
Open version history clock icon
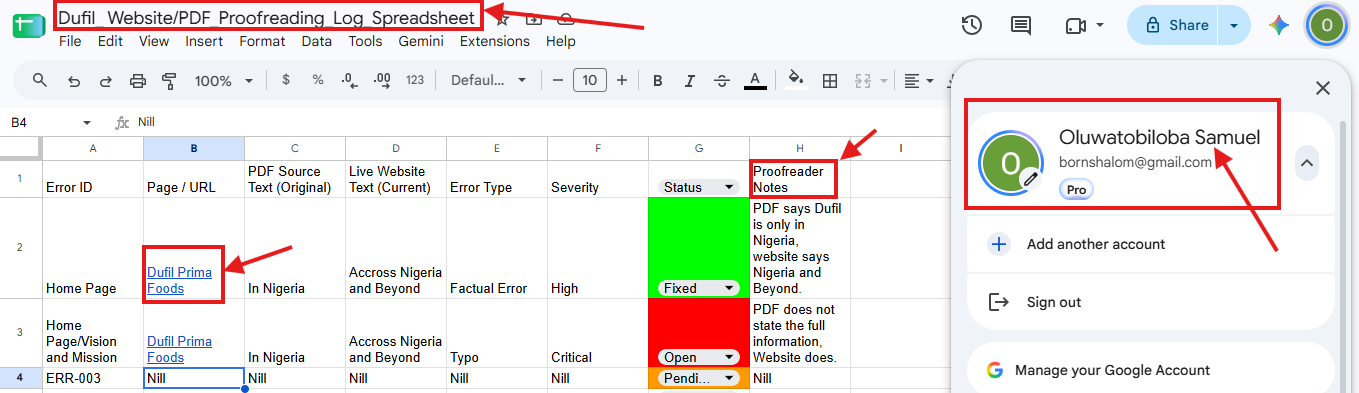point(970,25)
